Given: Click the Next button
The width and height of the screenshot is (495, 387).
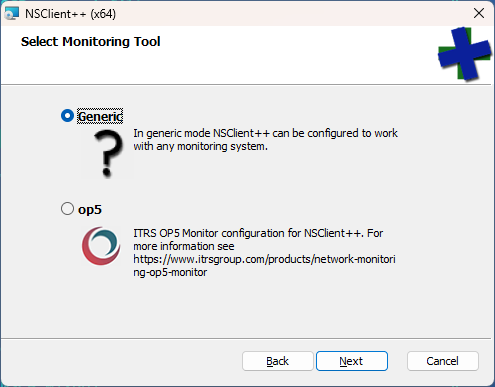Looking at the screenshot, I should tap(352, 361).
